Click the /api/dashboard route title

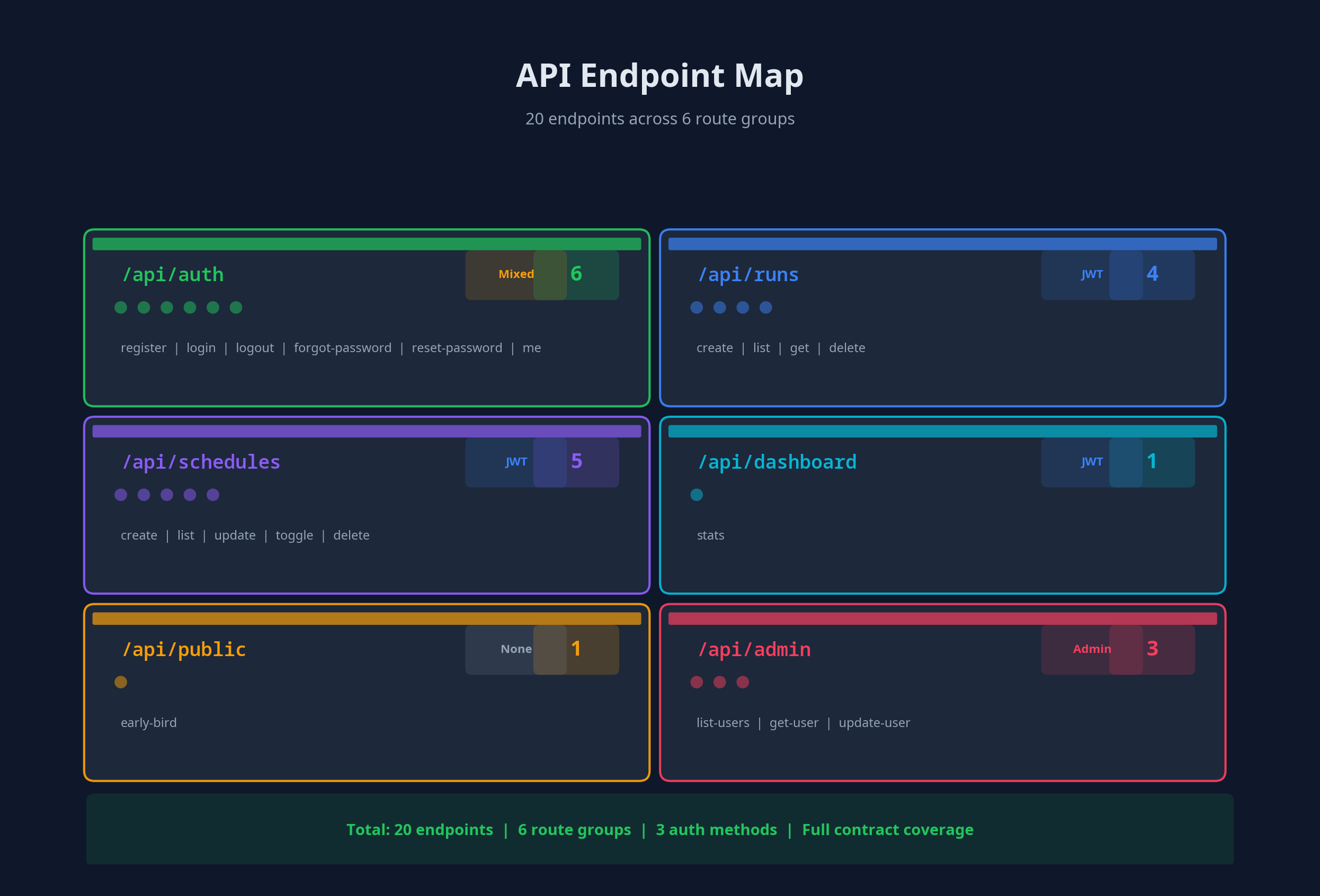click(777, 462)
